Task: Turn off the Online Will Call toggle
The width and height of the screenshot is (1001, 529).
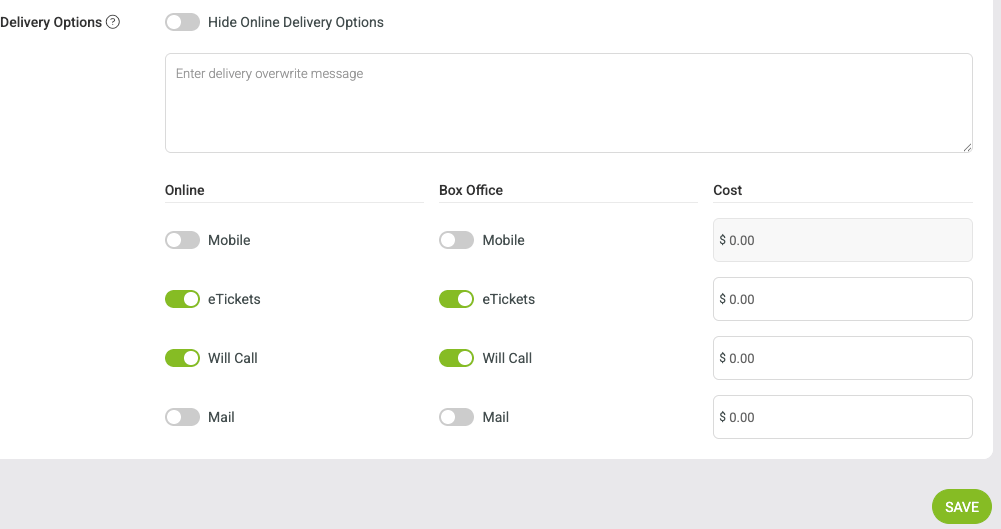Action: tap(183, 358)
